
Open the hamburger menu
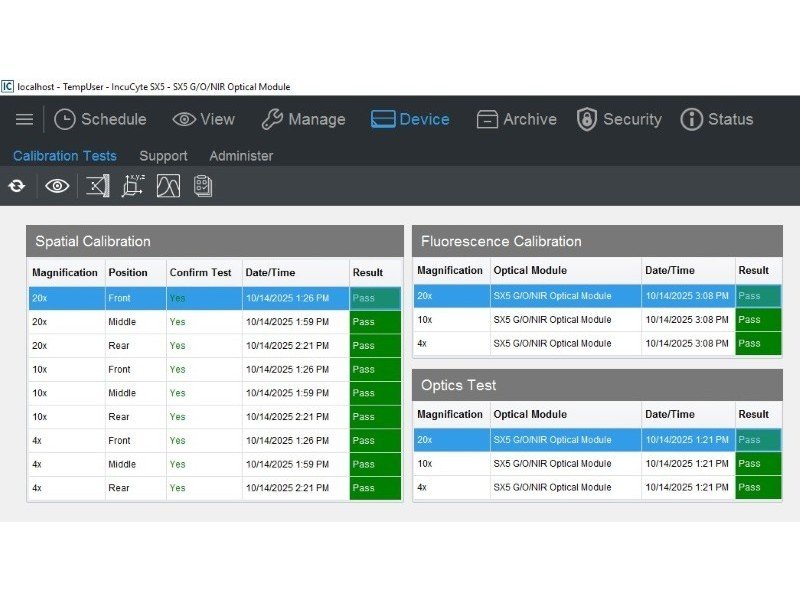pos(24,119)
